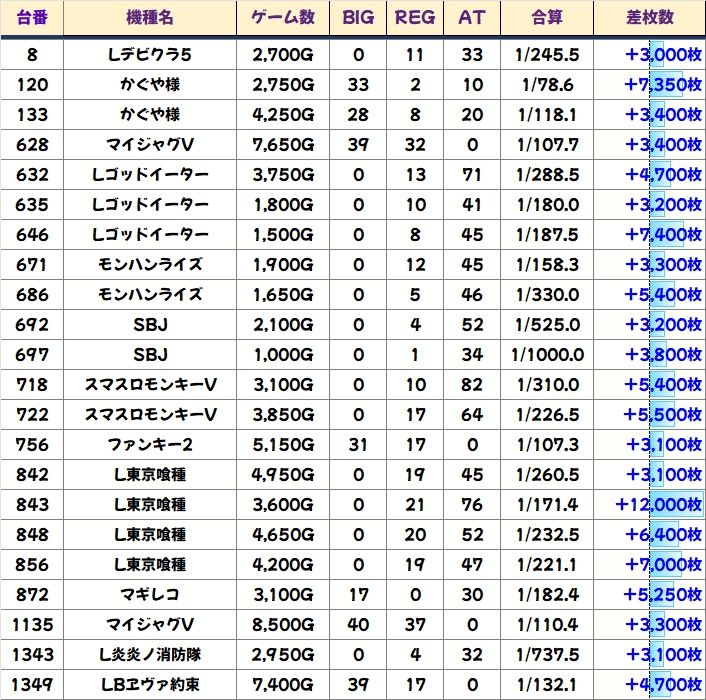Click game count 2,100G
Screen dimensions: 706x700
click(283, 325)
